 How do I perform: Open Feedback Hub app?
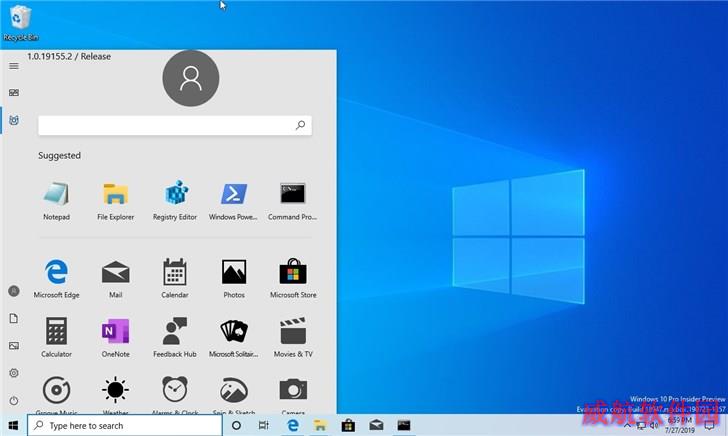[x=175, y=337]
